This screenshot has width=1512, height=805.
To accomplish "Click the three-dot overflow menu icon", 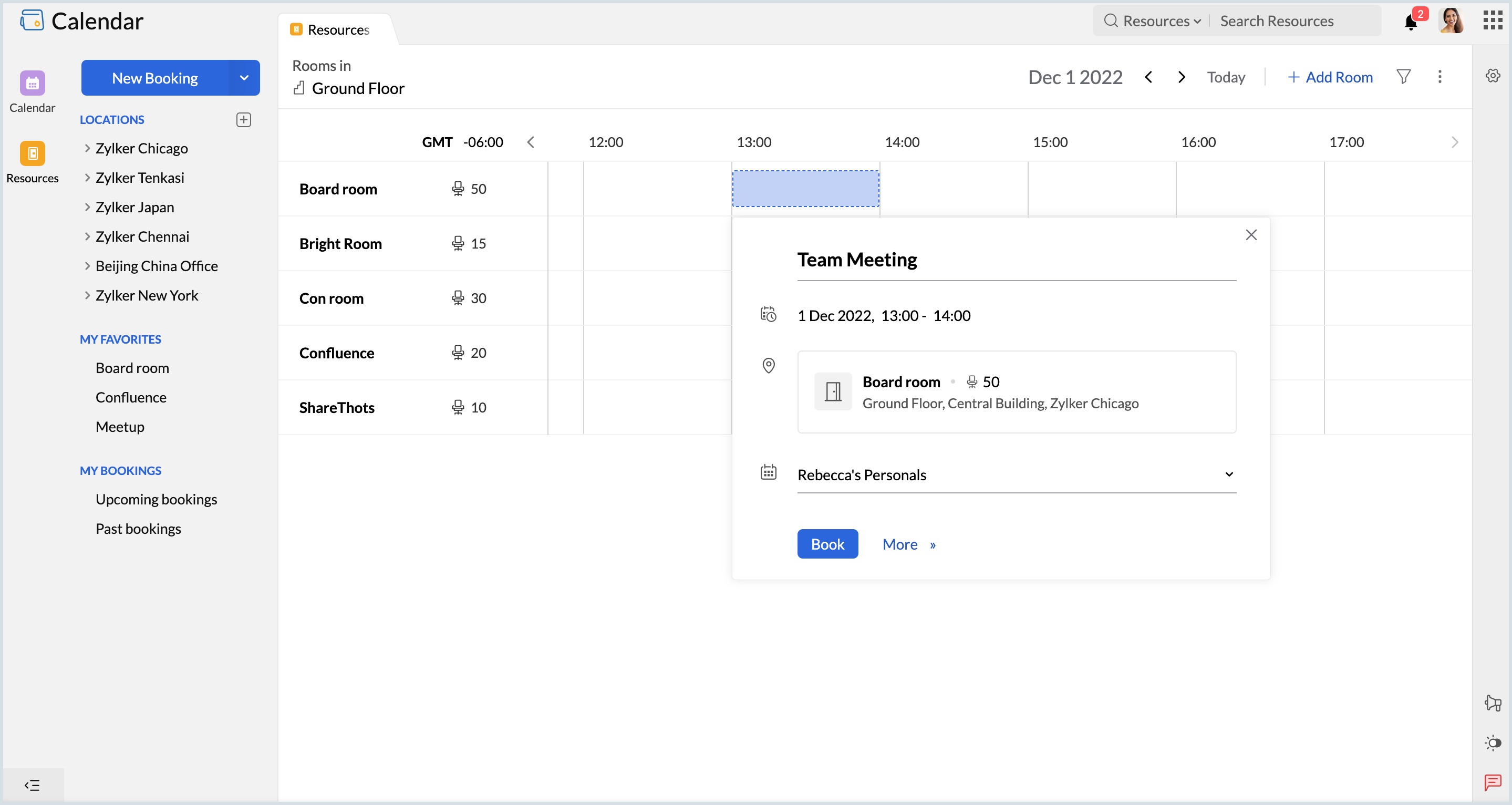I will (x=1440, y=77).
